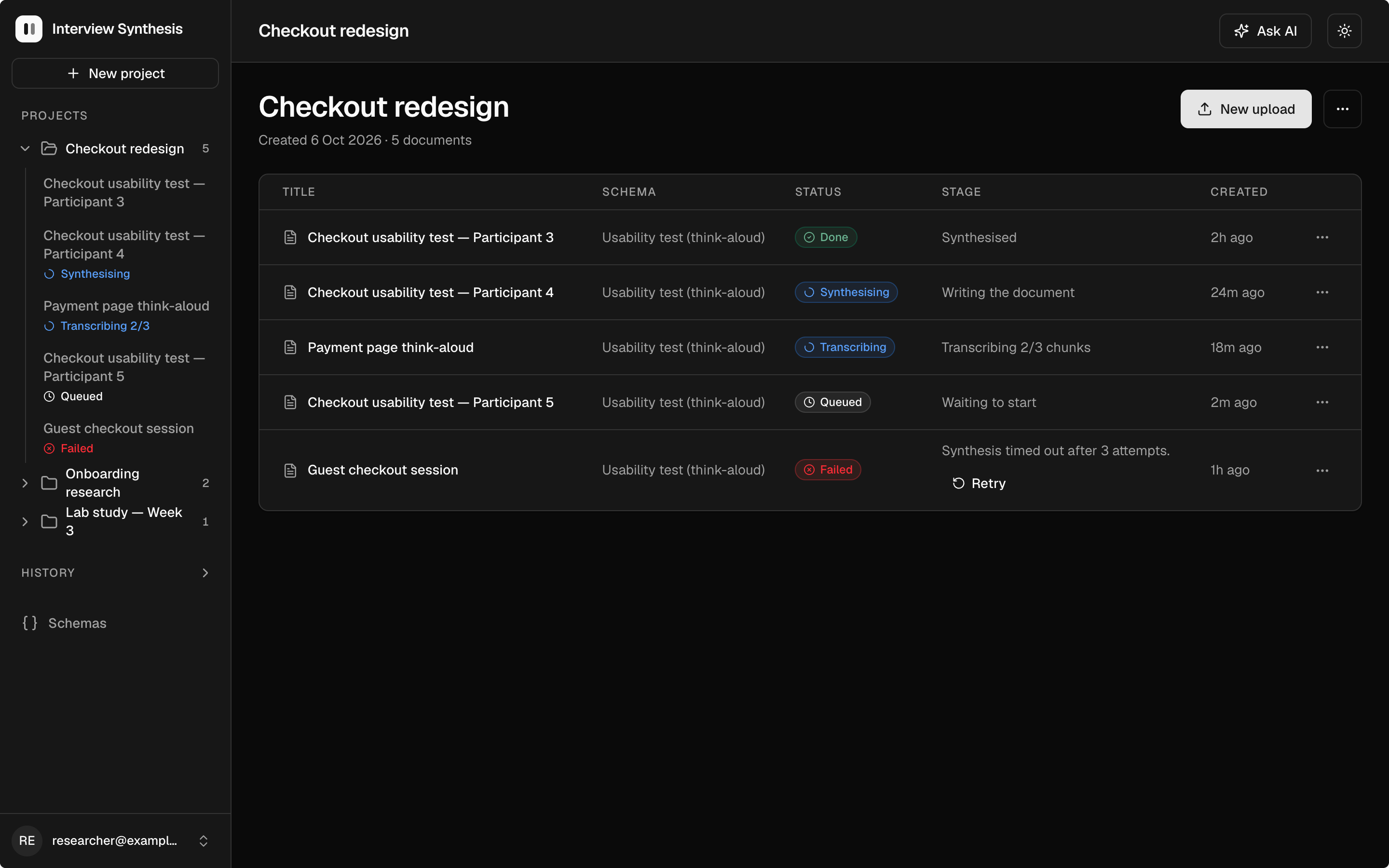Click document icon for Participant 4 row
Image resolution: width=1389 pixels, height=868 pixels.
point(290,292)
